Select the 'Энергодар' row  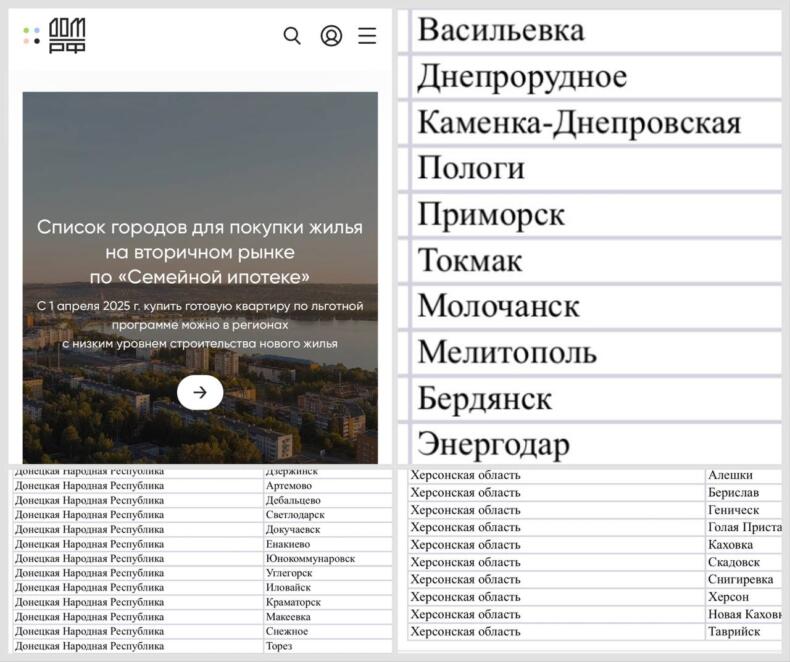(597, 444)
